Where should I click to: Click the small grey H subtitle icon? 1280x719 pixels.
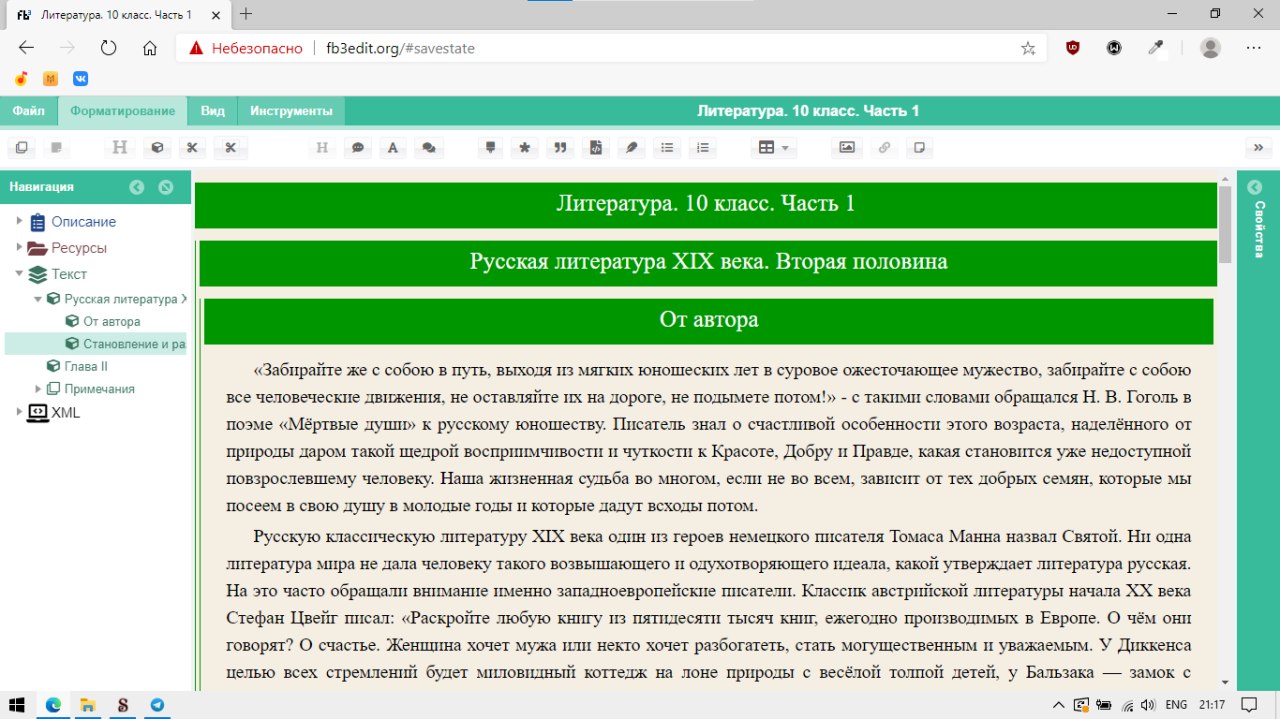click(x=322, y=148)
